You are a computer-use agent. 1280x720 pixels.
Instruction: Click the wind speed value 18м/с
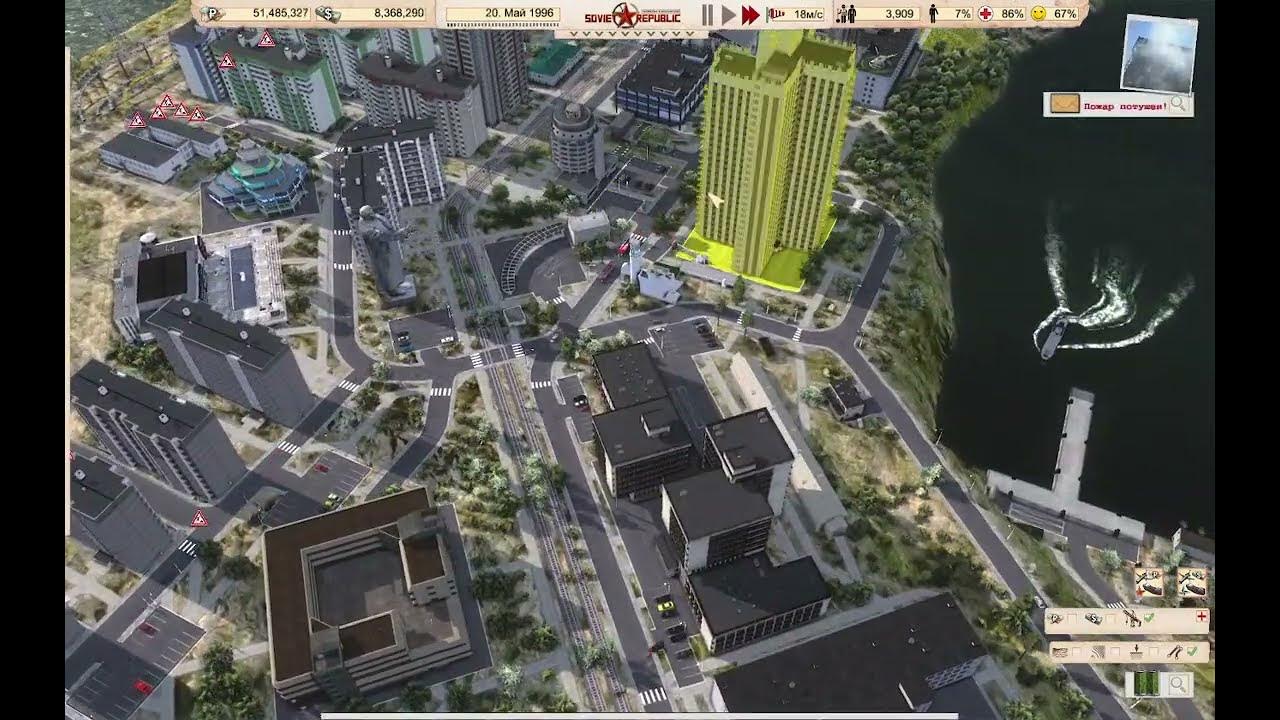coord(809,14)
